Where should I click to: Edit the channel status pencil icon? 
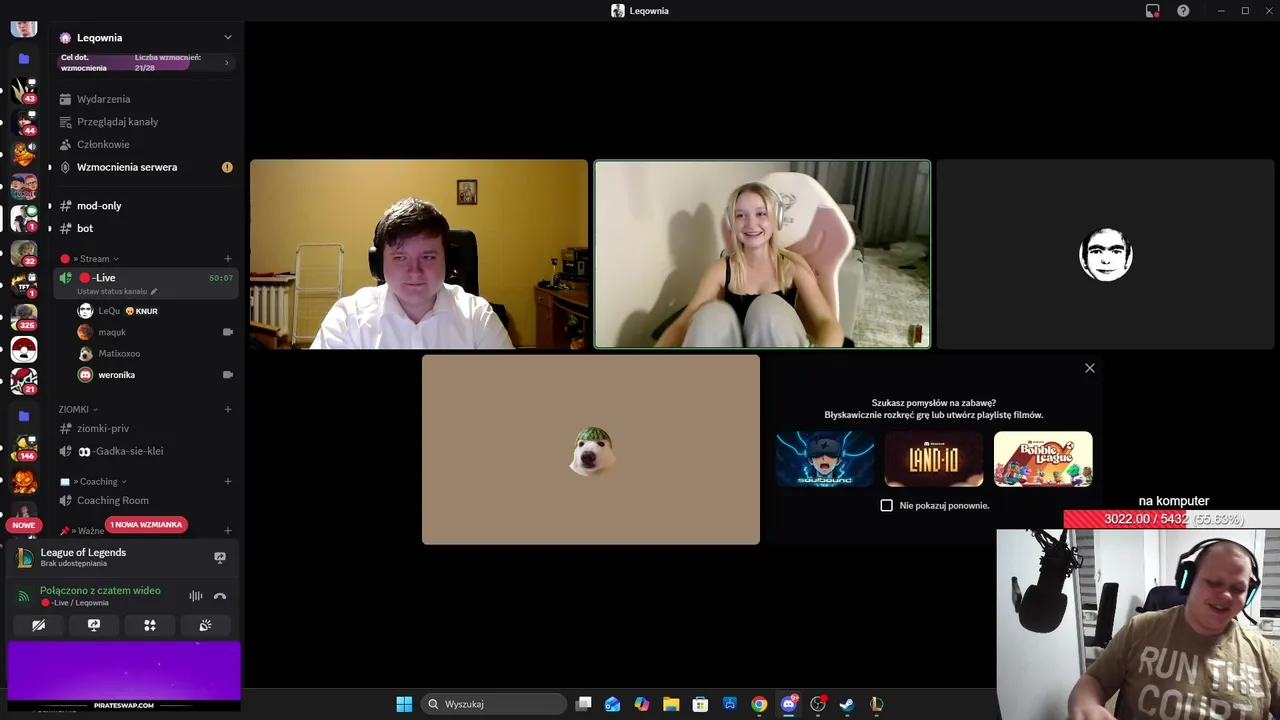[x=154, y=291]
